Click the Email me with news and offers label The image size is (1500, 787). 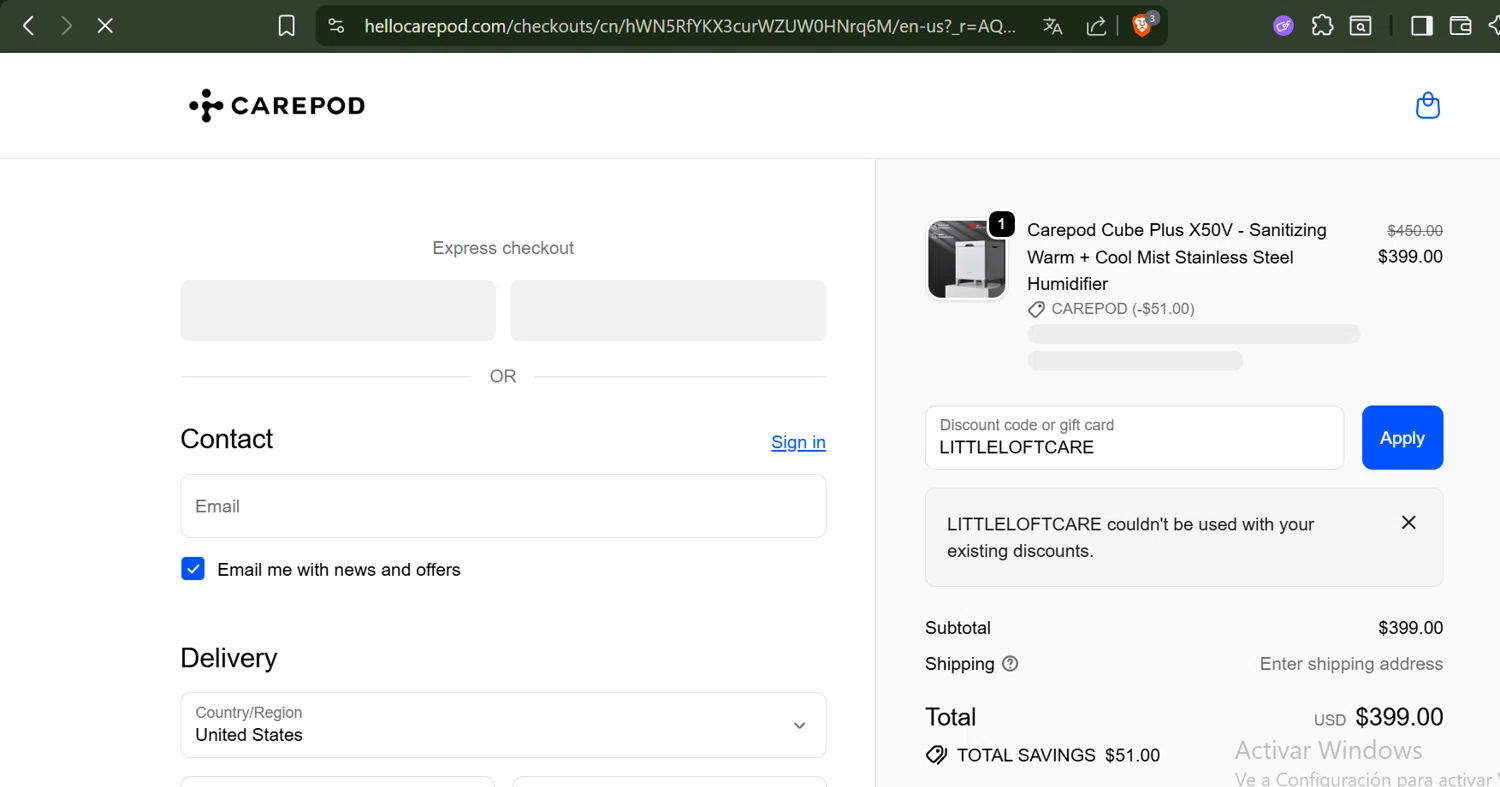(339, 570)
